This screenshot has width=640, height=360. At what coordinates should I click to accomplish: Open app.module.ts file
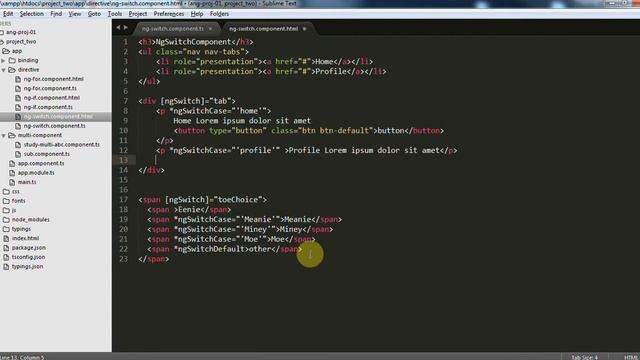[x=36, y=173]
